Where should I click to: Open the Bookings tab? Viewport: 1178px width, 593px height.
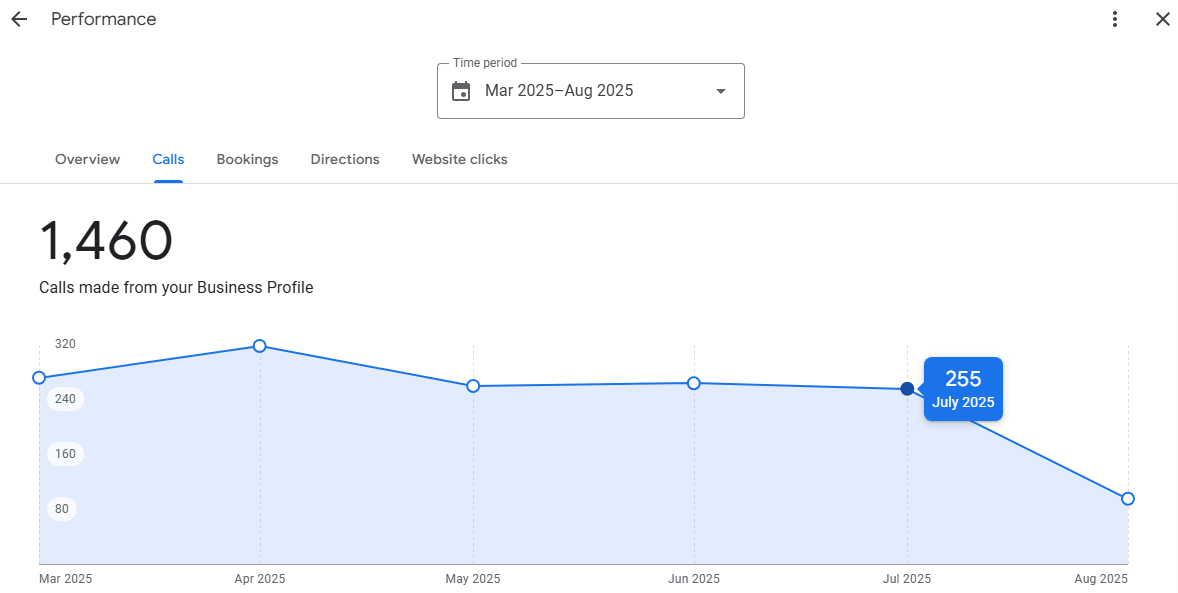pos(247,159)
